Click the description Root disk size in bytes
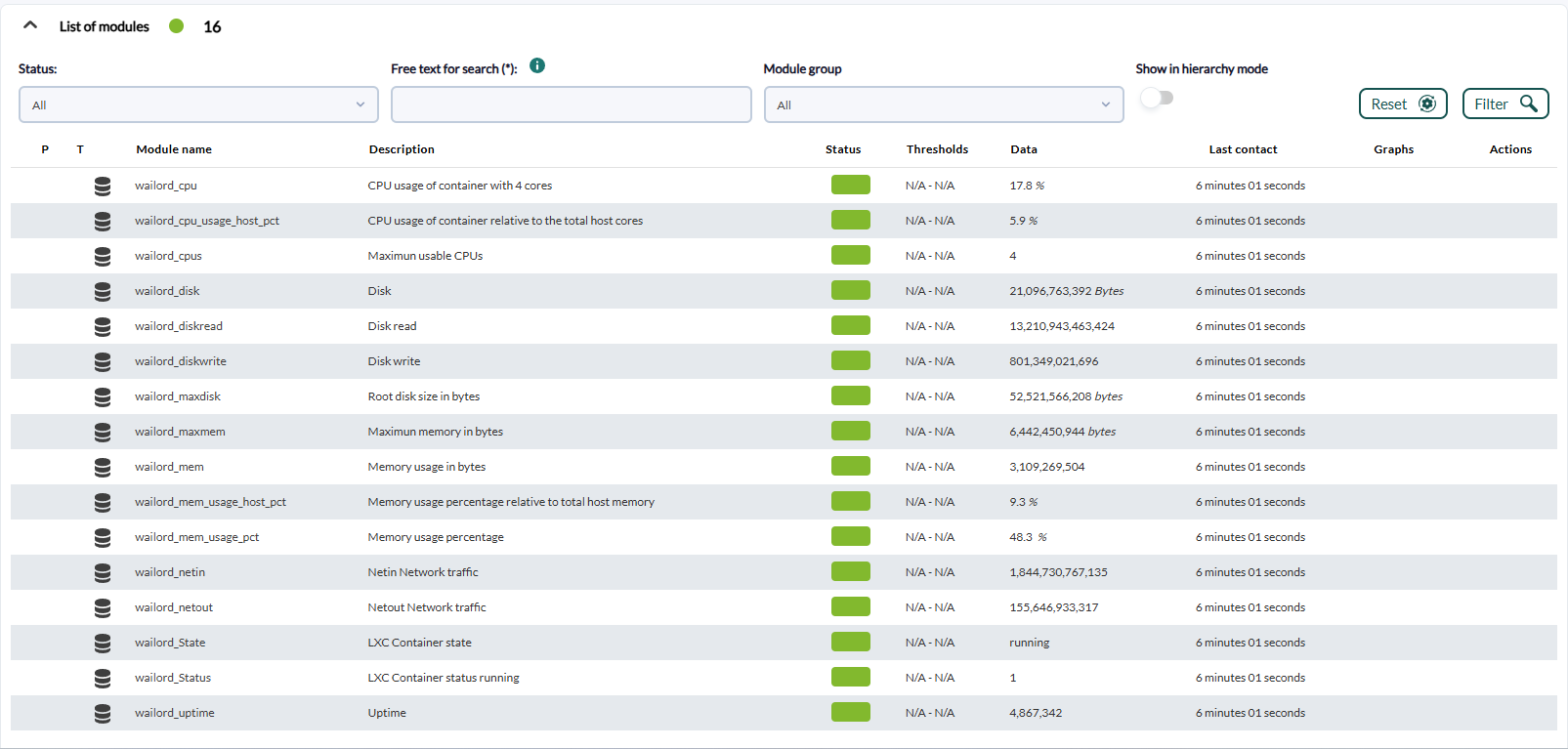 pos(424,396)
